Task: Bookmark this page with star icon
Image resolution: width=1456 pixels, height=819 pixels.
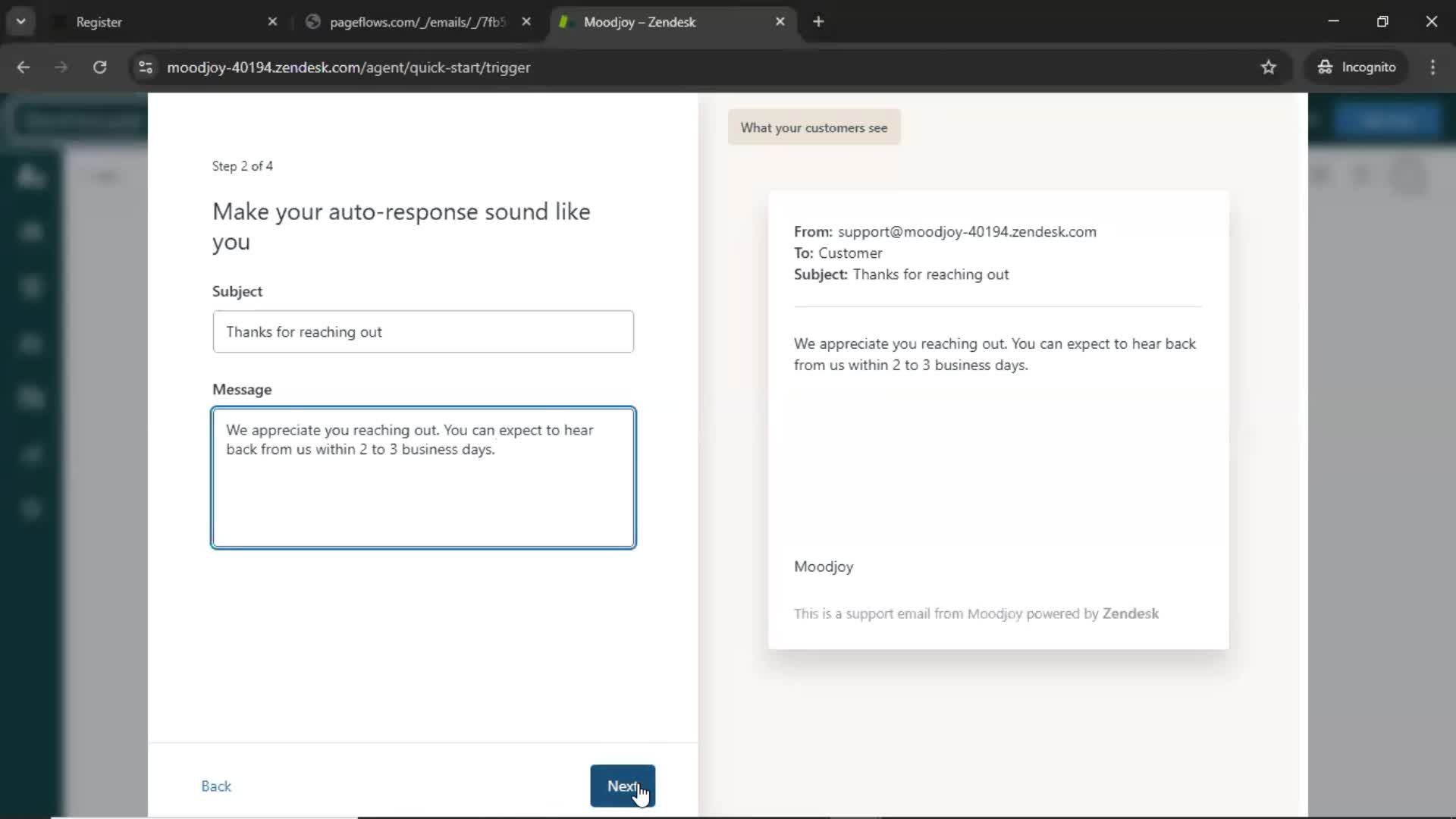Action: (x=1268, y=67)
